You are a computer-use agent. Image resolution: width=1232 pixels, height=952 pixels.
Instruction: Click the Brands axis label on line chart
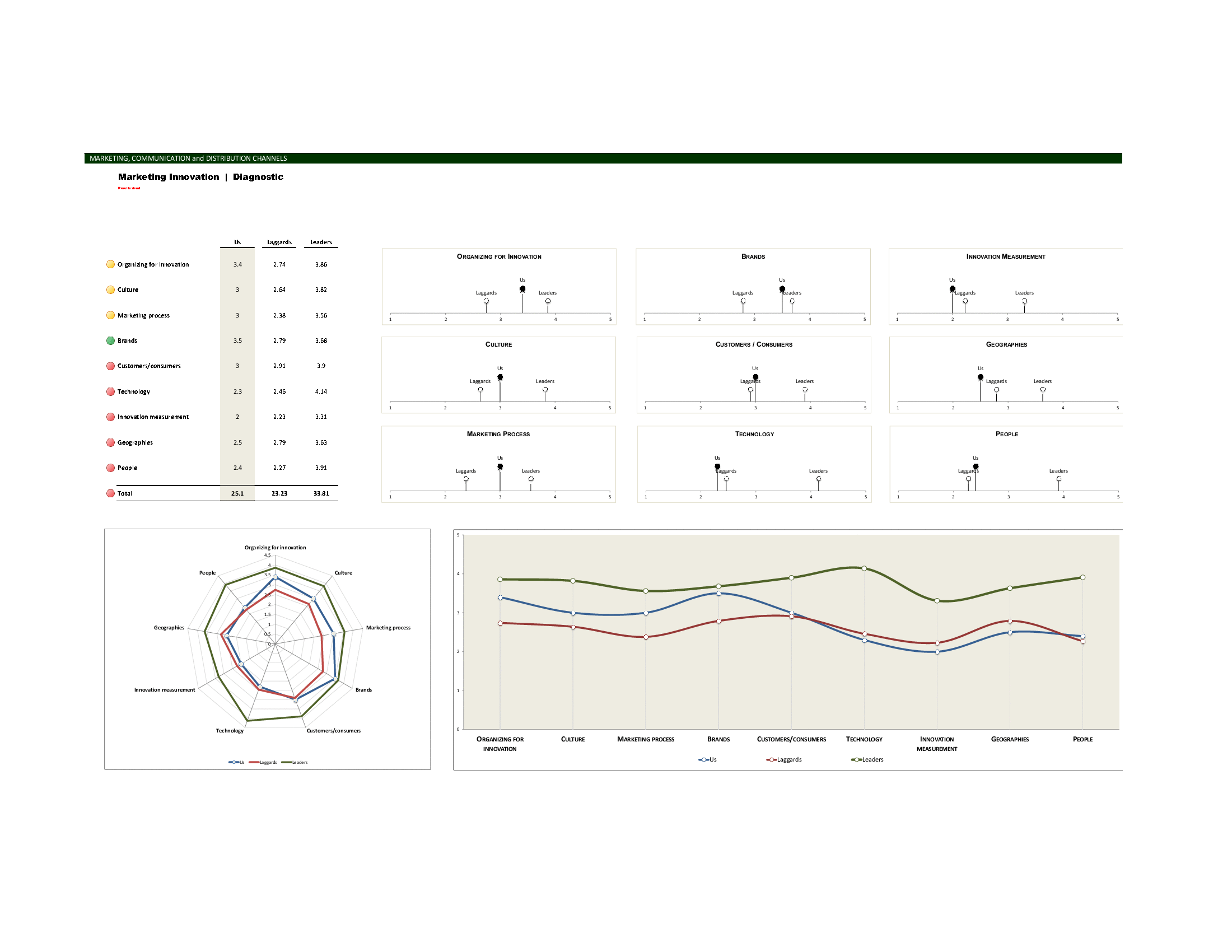[718, 739]
